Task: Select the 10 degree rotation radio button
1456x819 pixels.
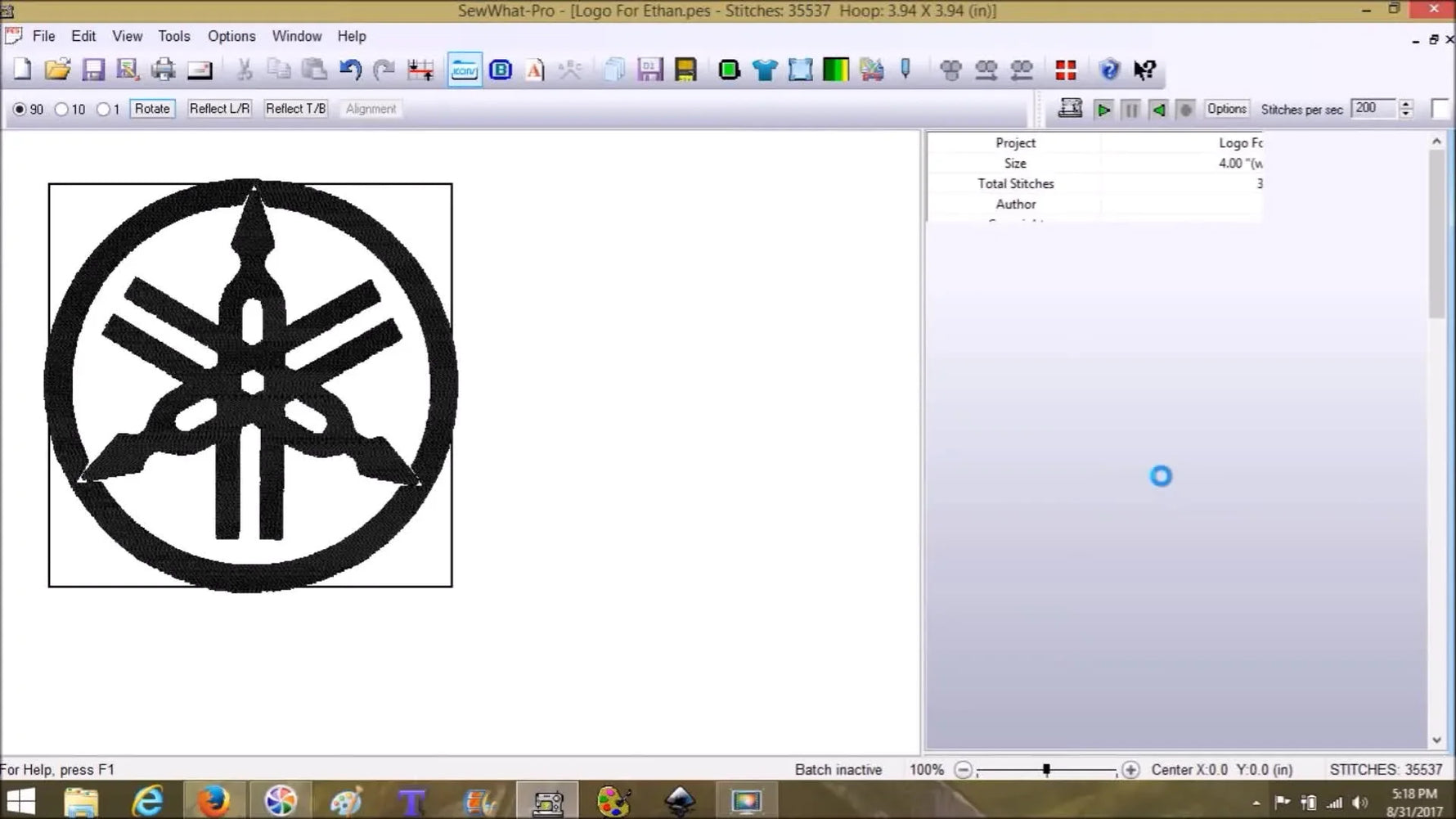Action: 61,109
